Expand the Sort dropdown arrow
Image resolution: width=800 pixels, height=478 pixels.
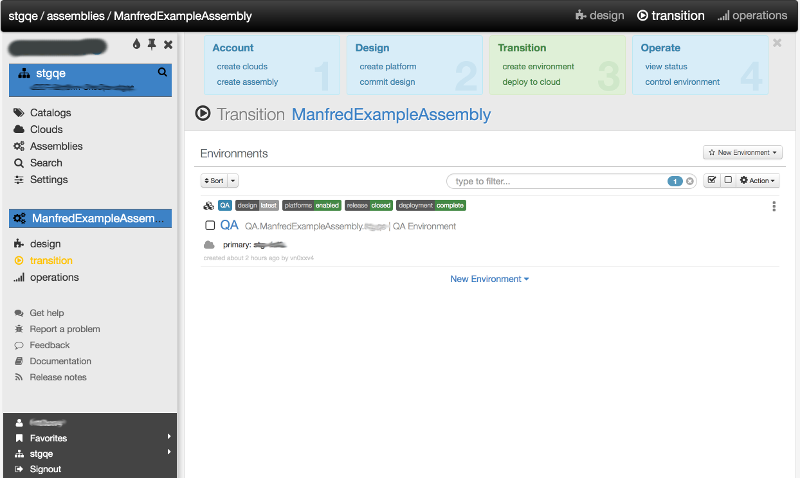[x=233, y=181]
